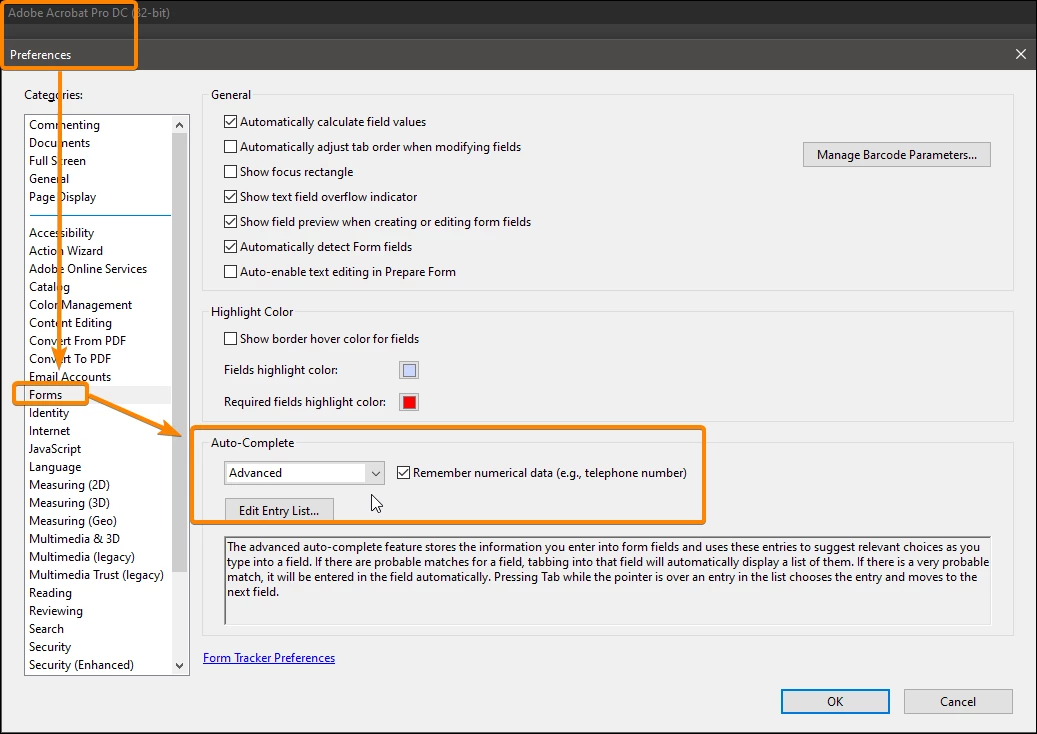Image resolution: width=1037 pixels, height=734 pixels.
Task: Select Convert To PDF category
Action: [x=70, y=358]
